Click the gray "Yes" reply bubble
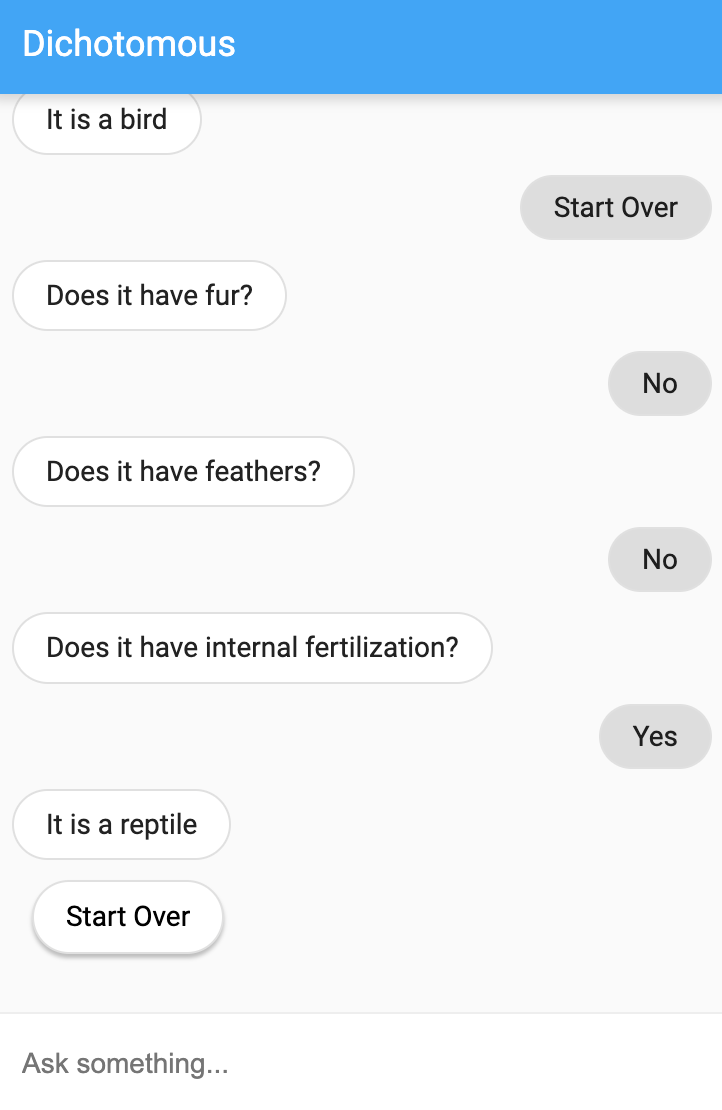 point(655,736)
